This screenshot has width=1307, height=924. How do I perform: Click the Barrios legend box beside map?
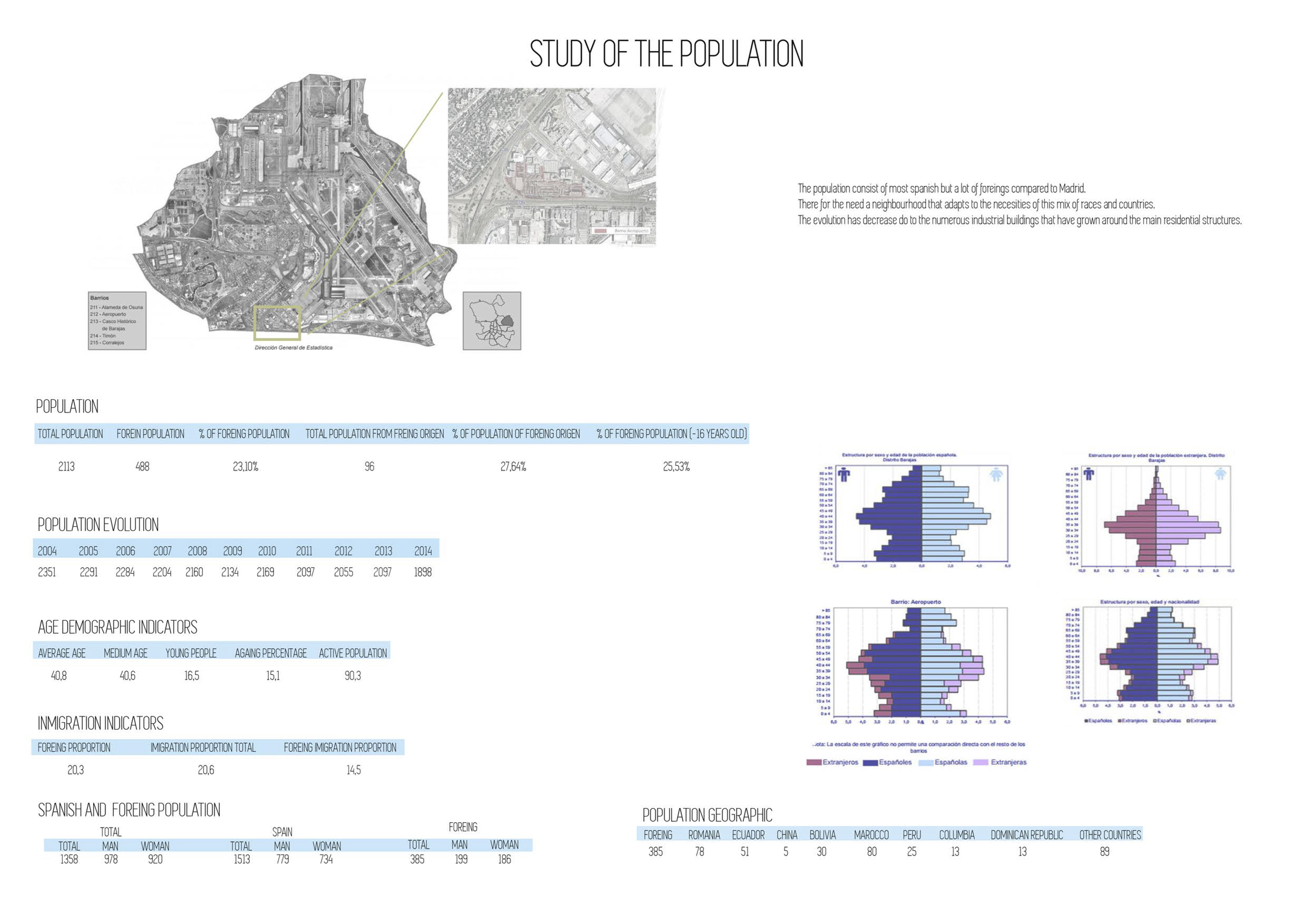117,321
